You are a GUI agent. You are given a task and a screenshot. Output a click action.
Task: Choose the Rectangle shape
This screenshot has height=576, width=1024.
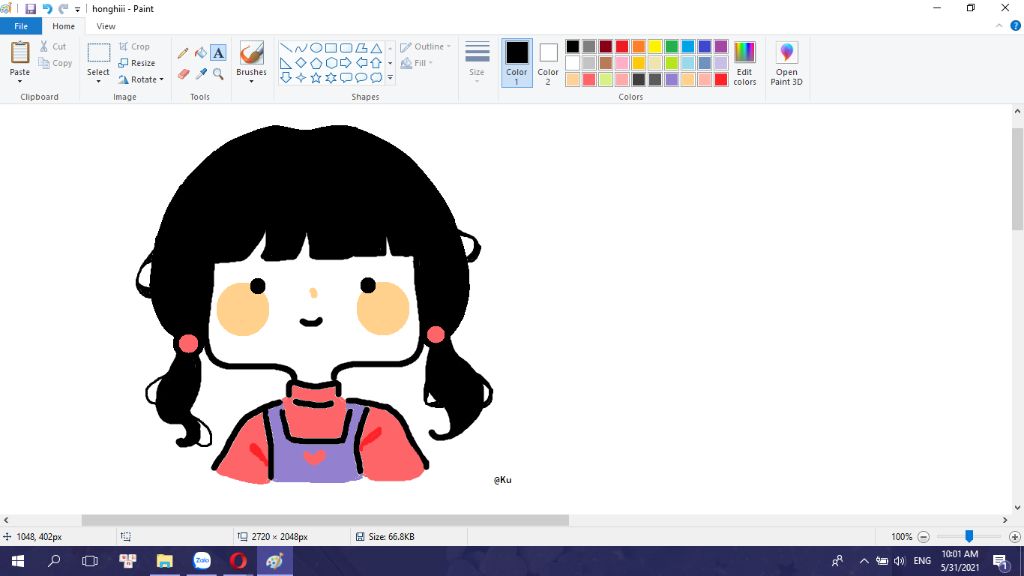coord(330,48)
